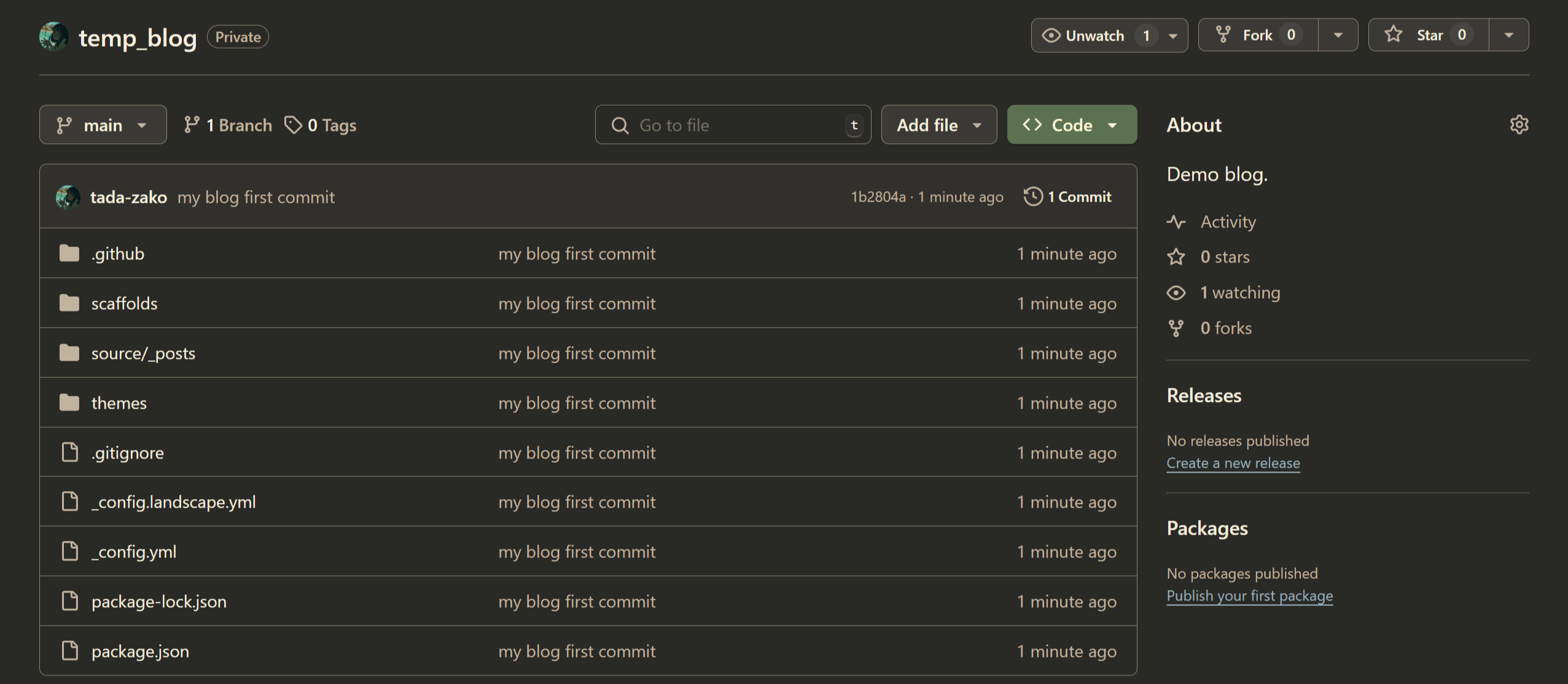Image resolution: width=1568 pixels, height=684 pixels.
Task: Click the branch icon beside 1 Branch
Action: click(192, 125)
